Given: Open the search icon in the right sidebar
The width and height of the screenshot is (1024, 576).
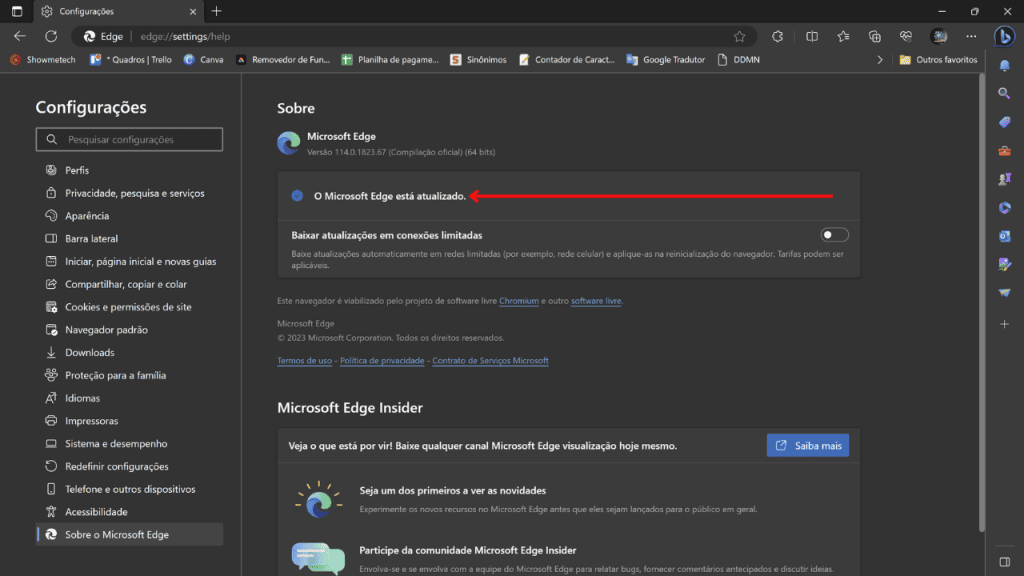Looking at the screenshot, I should tap(1005, 94).
